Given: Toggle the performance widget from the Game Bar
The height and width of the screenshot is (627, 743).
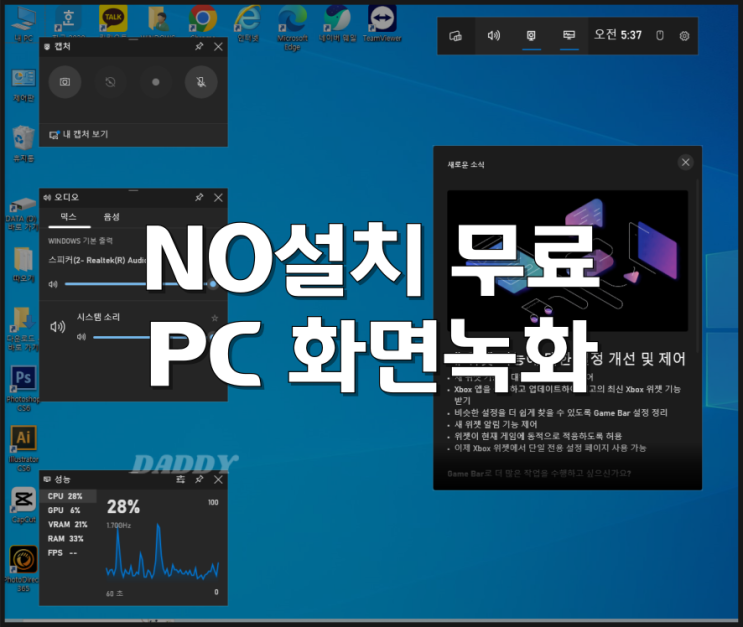Looking at the screenshot, I should click(x=569, y=36).
